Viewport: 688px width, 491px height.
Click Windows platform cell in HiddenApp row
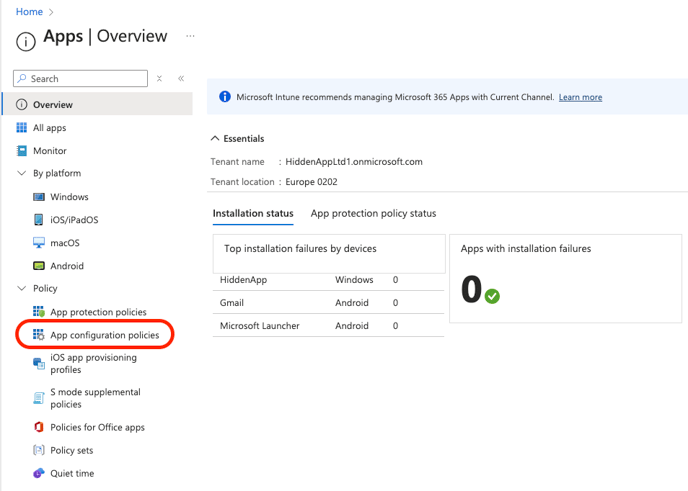point(354,280)
